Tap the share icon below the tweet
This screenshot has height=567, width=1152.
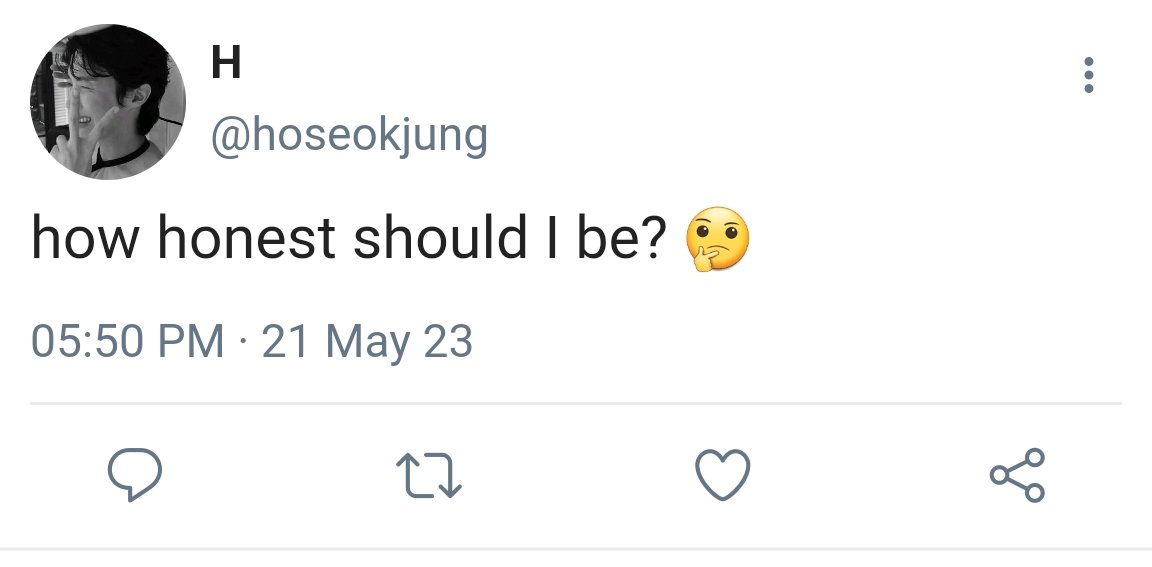coord(1017,475)
